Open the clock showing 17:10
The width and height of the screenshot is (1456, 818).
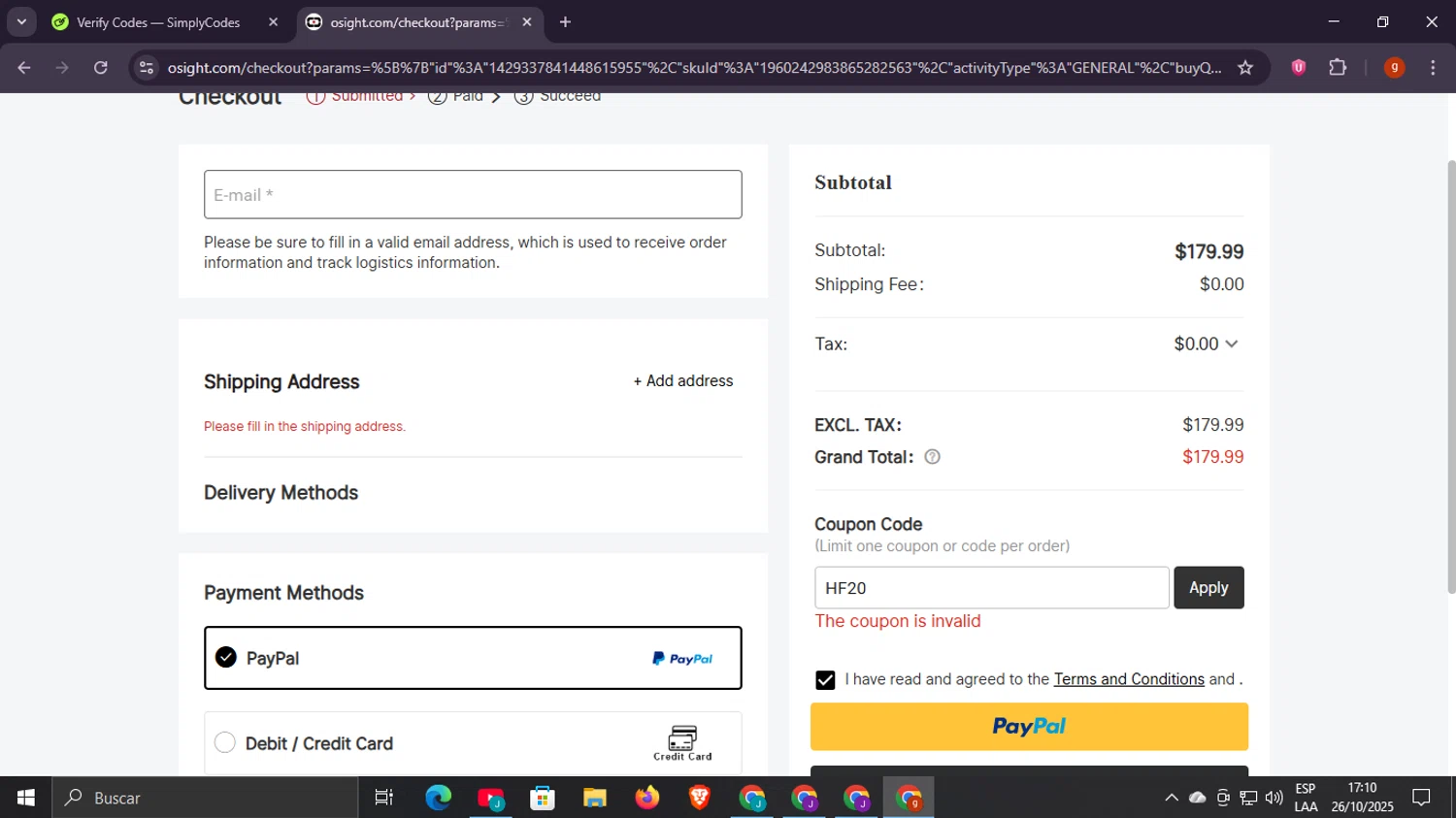(1363, 798)
